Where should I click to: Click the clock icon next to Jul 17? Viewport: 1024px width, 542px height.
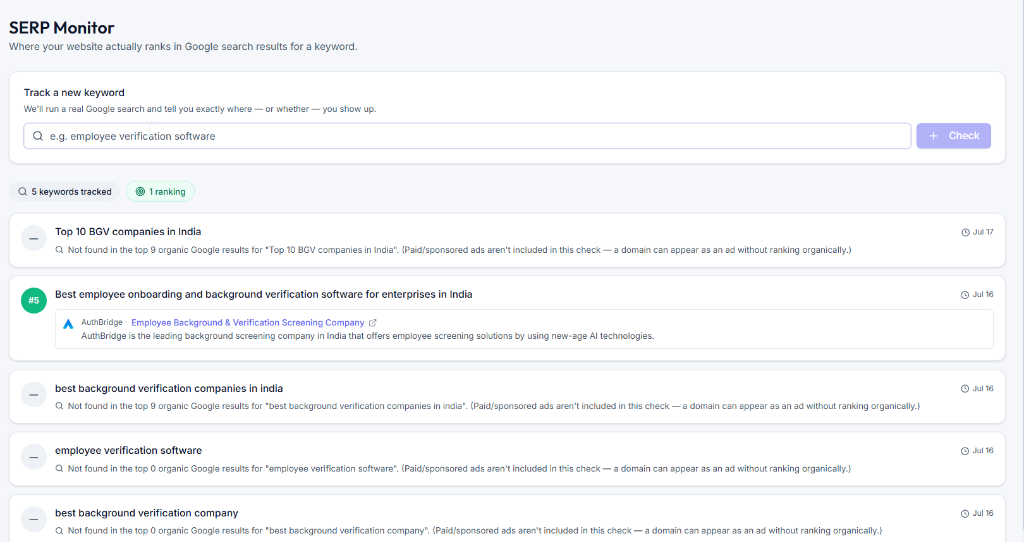tap(965, 232)
